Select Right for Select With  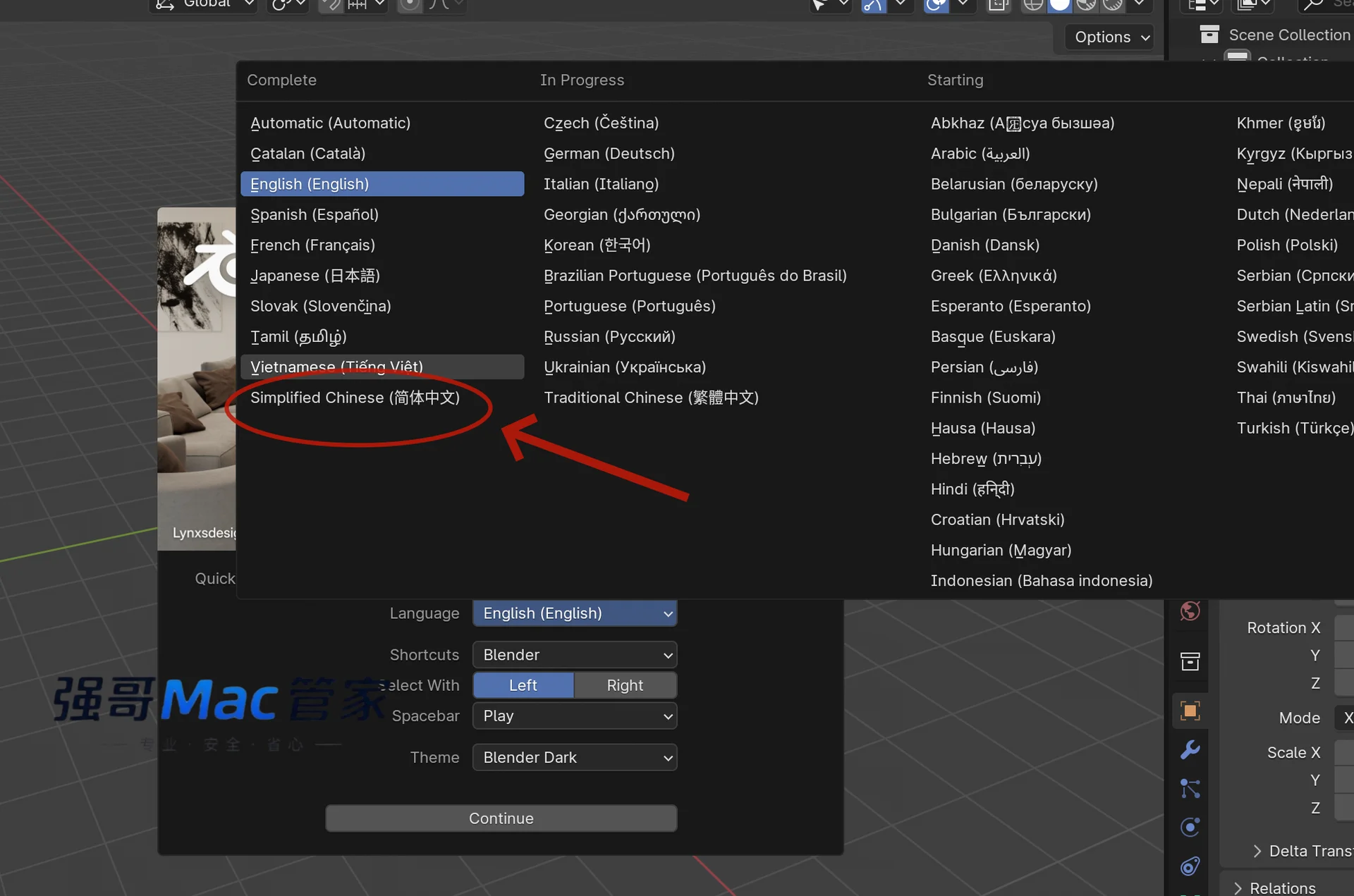[x=625, y=685]
